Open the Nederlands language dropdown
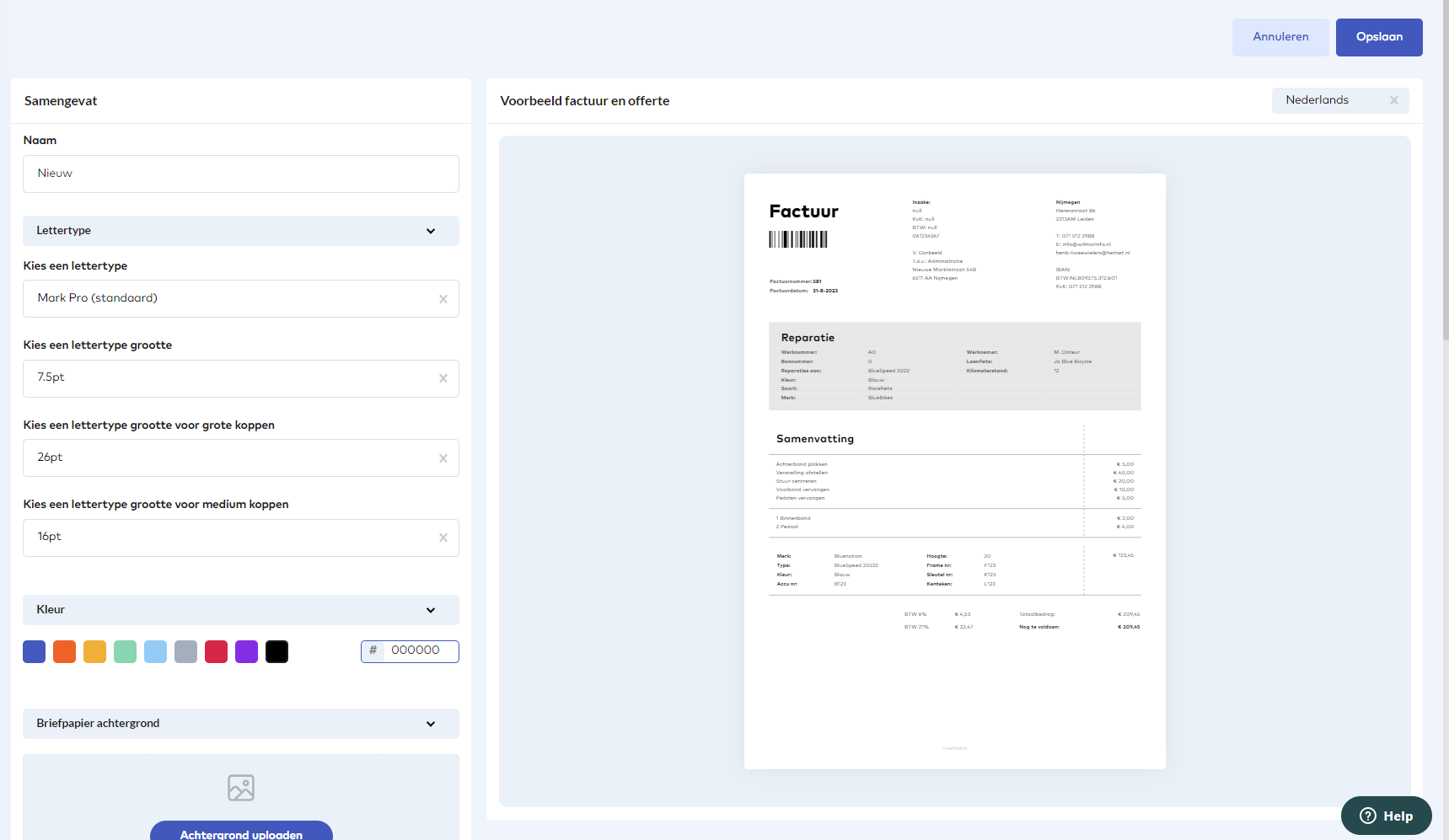The height and width of the screenshot is (840, 1449). tap(1328, 100)
